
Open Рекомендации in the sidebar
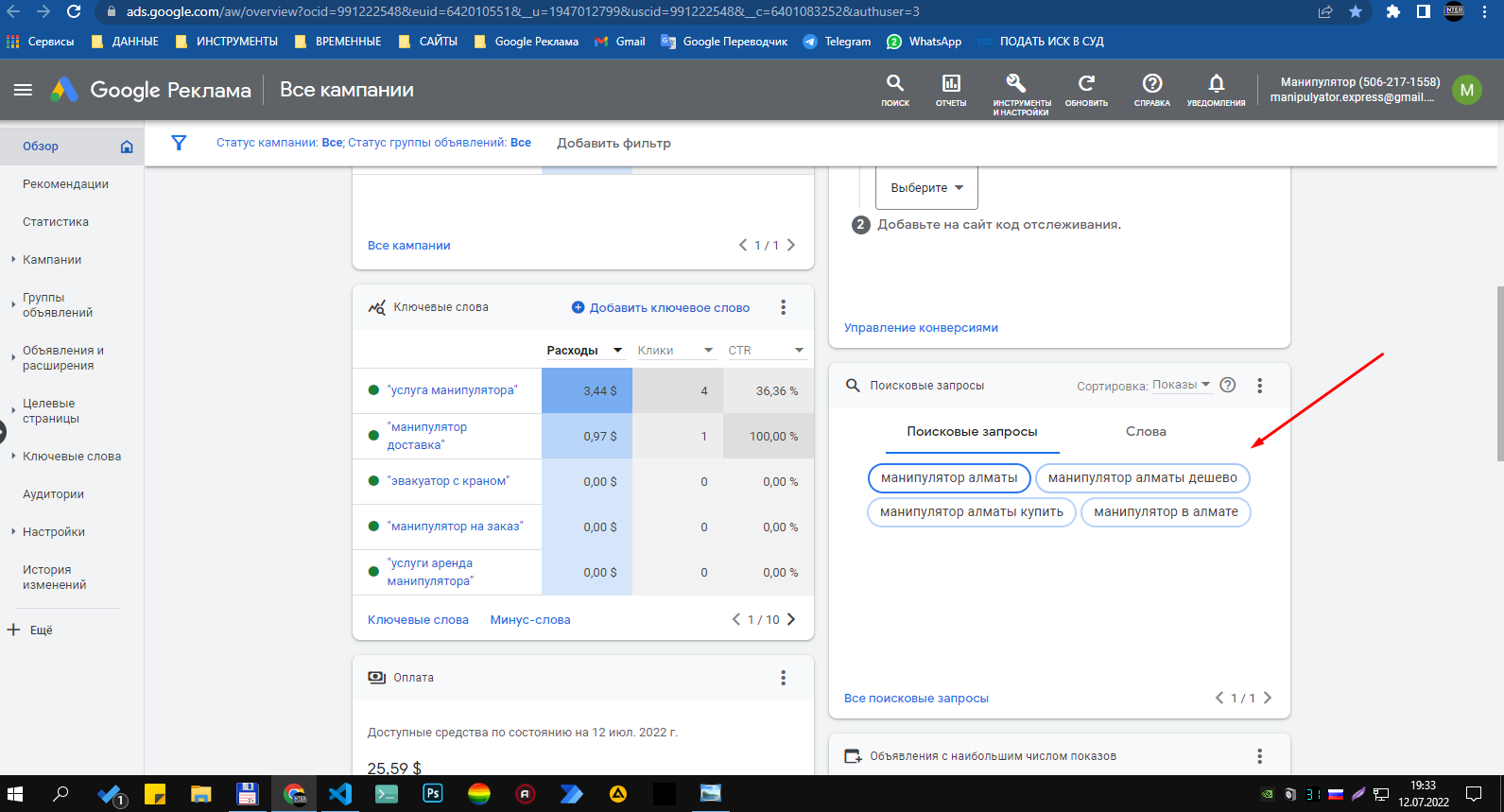[x=65, y=184]
